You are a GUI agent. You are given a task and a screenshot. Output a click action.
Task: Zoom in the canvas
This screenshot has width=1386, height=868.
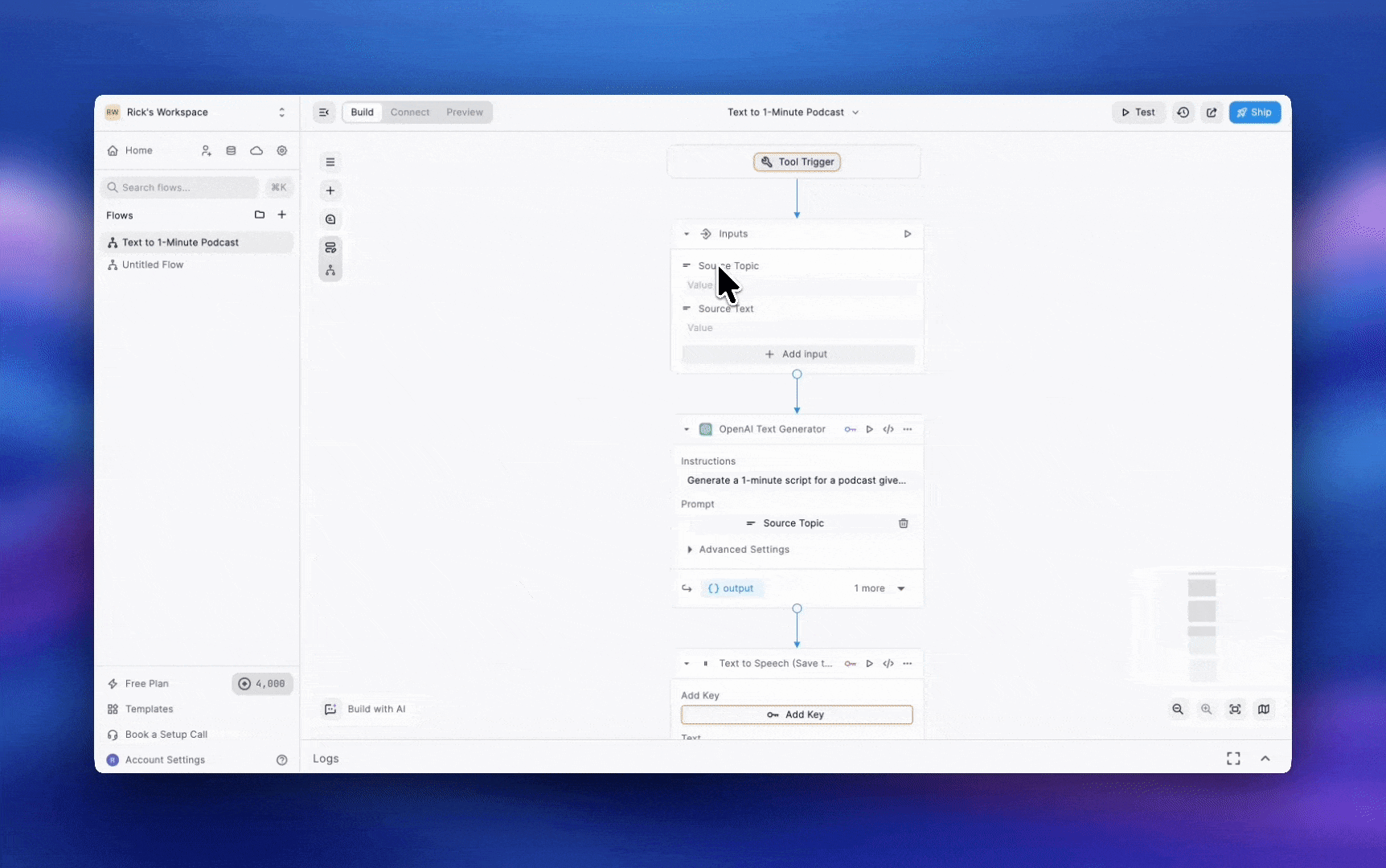coord(1207,709)
